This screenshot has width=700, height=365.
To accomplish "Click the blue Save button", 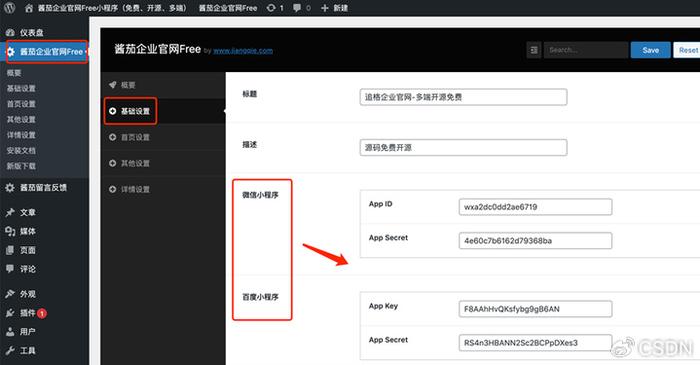I will click(x=650, y=50).
